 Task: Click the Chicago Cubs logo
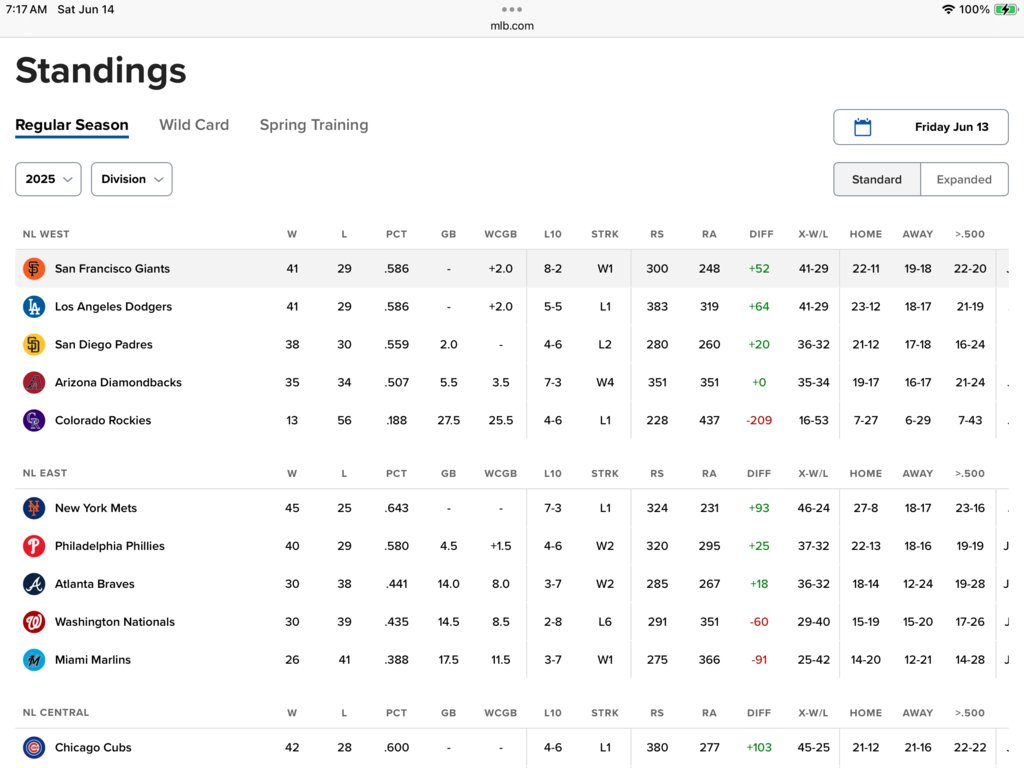coord(34,747)
